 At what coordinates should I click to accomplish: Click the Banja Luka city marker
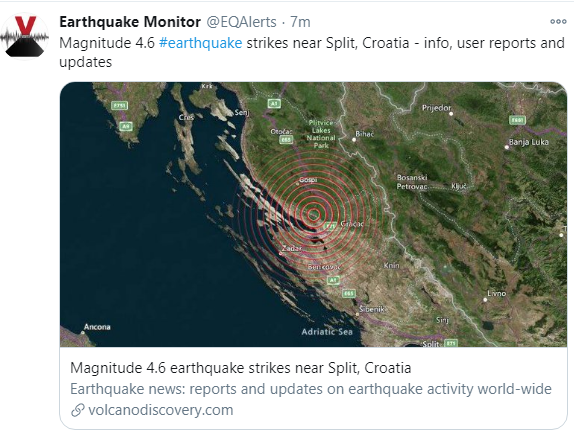pos(507,147)
